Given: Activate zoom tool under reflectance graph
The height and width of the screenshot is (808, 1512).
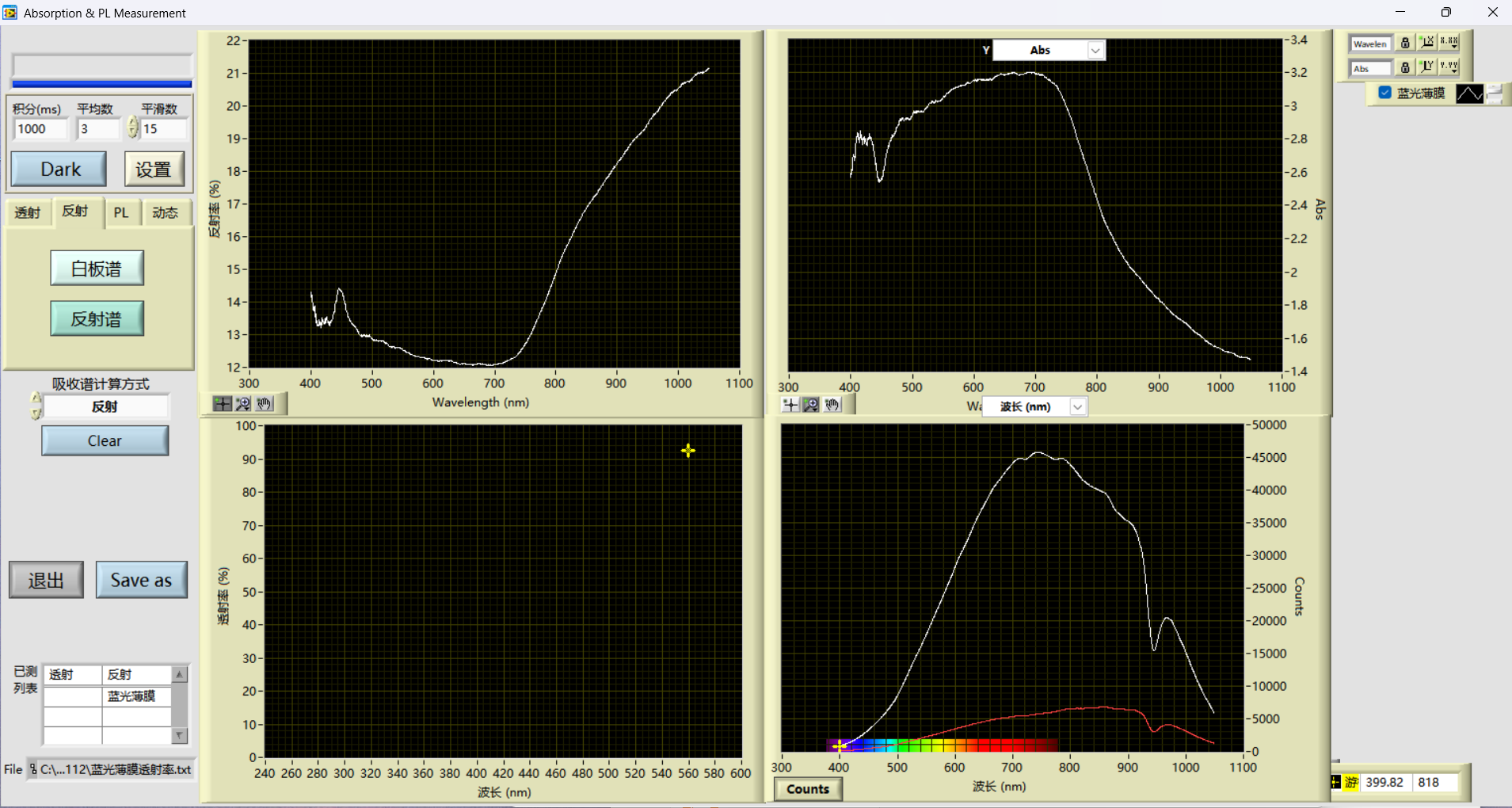Looking at the screenshot, I should click(243, 404).
